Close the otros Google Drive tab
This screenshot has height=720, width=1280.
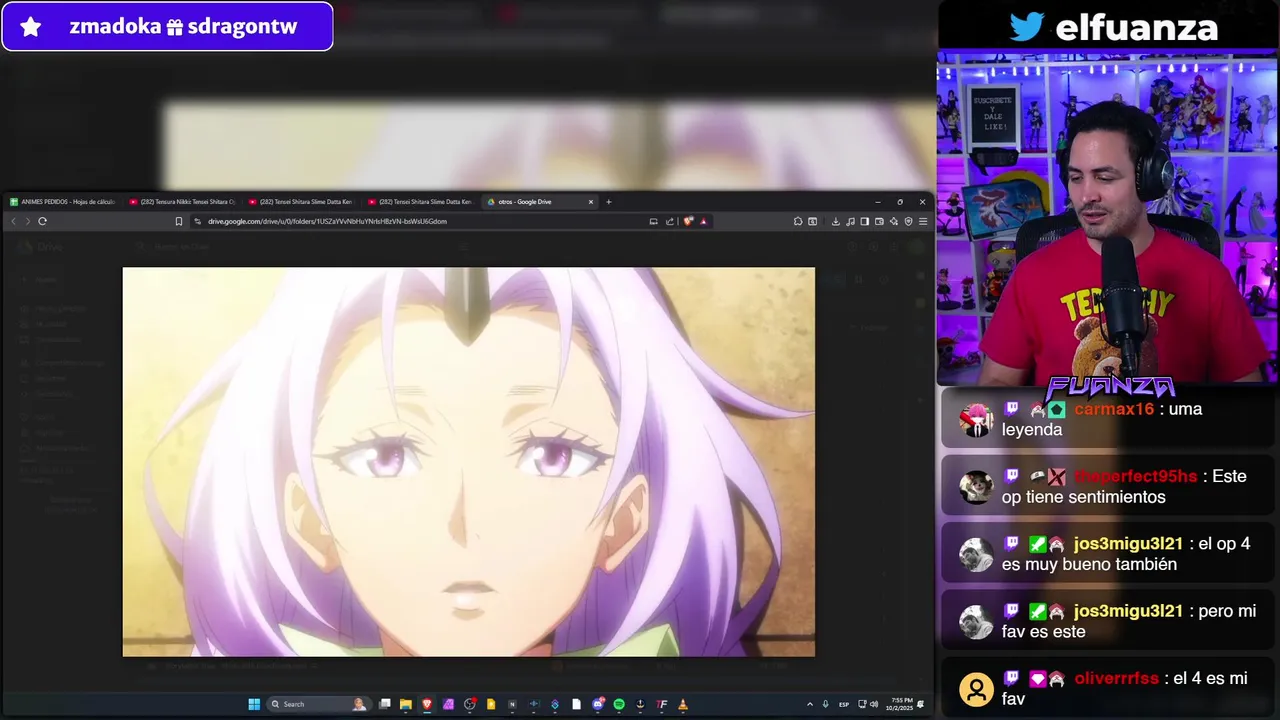tap(591, 202)
